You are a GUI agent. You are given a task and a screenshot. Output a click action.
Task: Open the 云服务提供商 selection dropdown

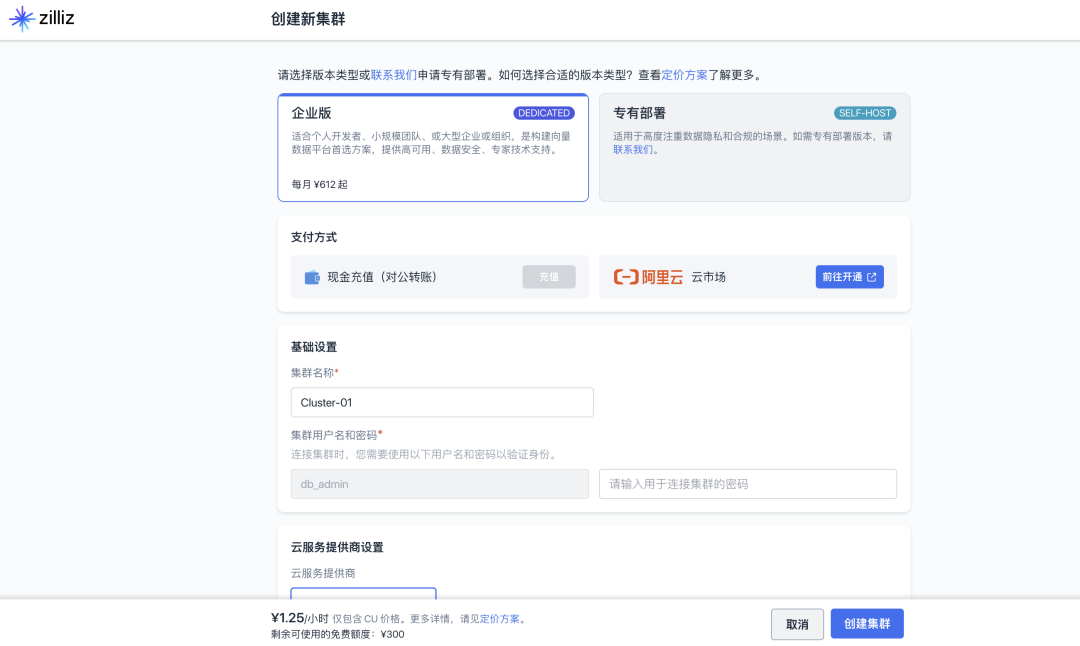[363, 594]
